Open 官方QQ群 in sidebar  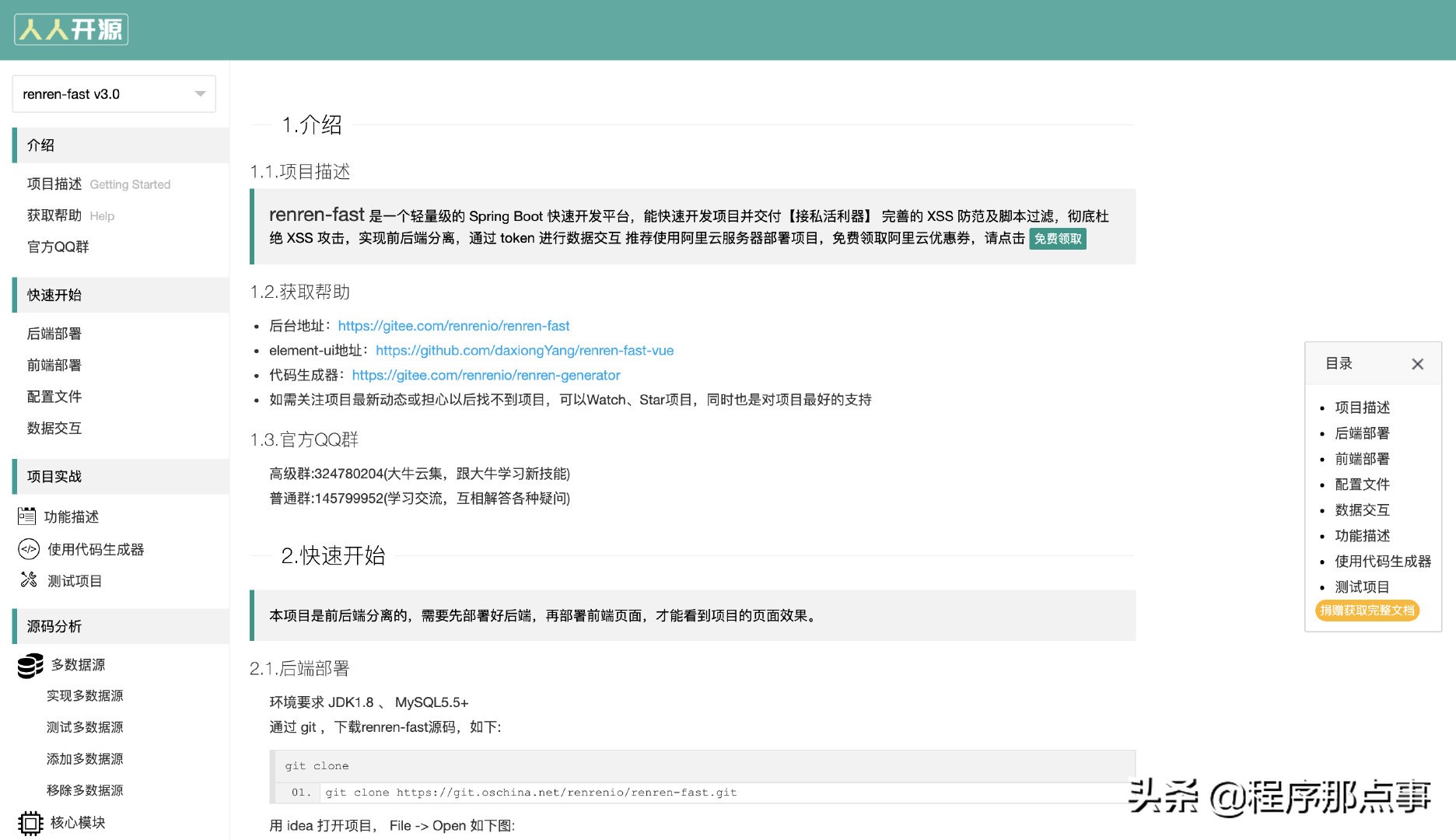pos(58,247)
